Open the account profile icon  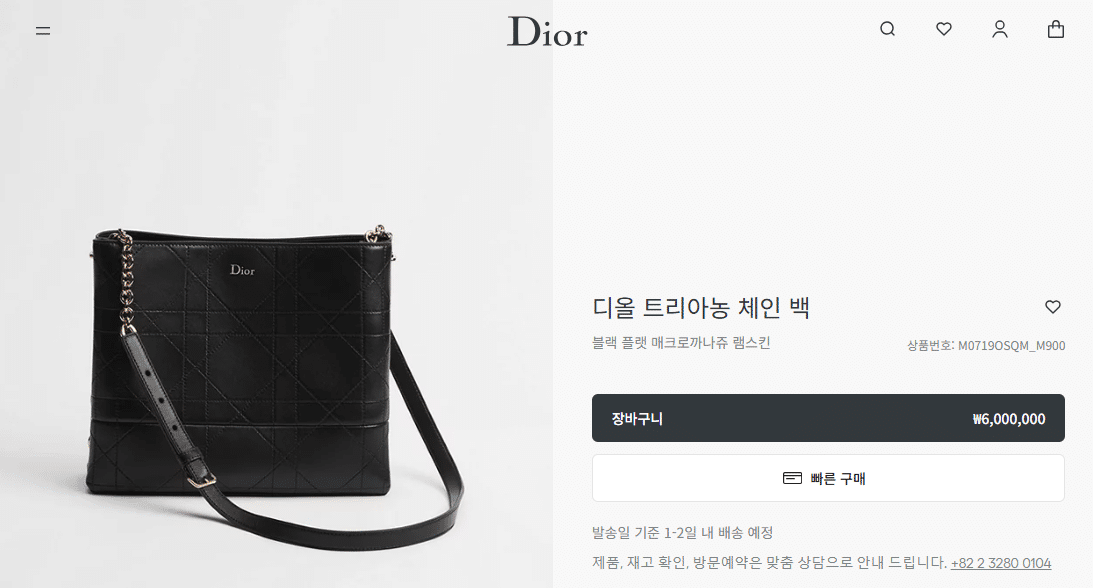(1000, 29)
